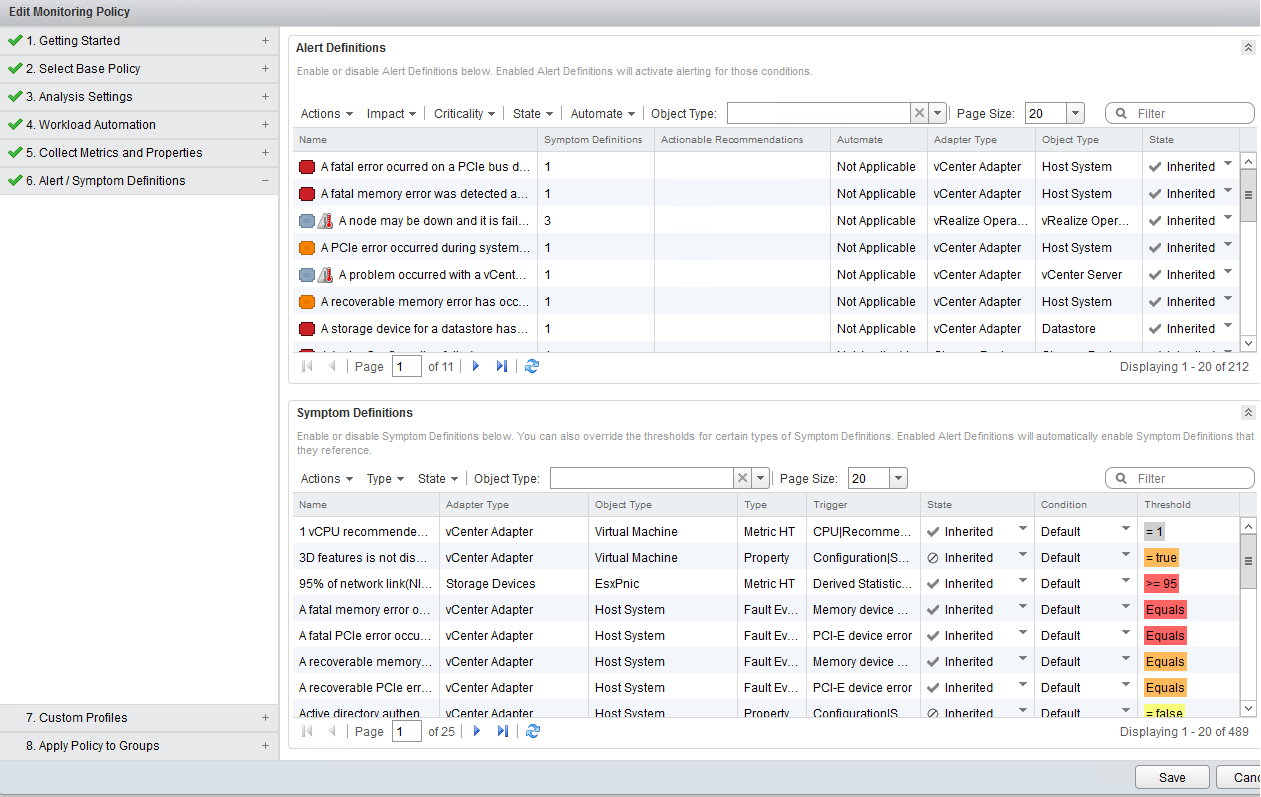Screen dimensions: 1261x797
Task: Collapse the Symptom Definitions panel
Action: point(1247,413)
